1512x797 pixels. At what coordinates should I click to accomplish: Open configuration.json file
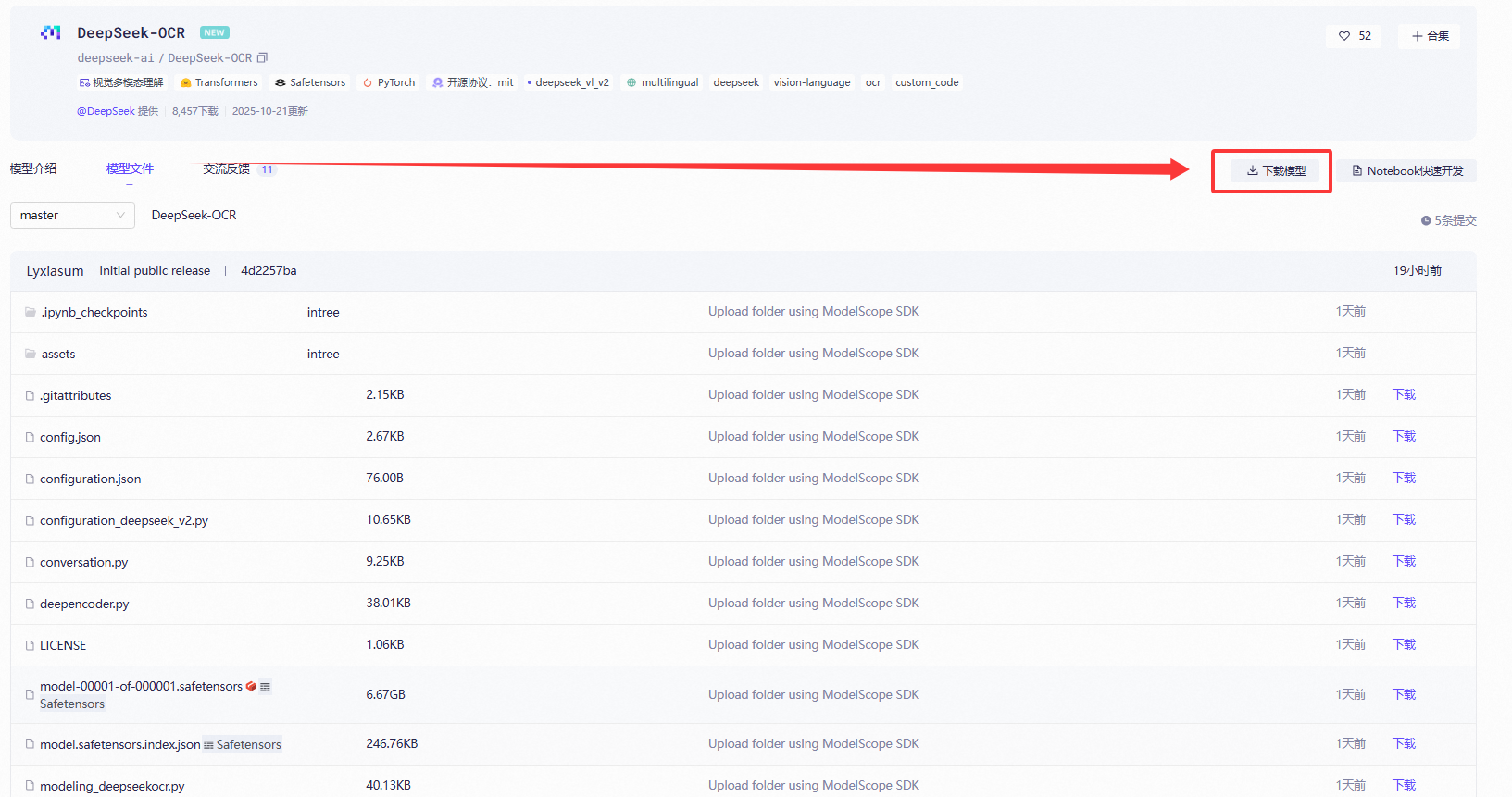click(91, 479)
